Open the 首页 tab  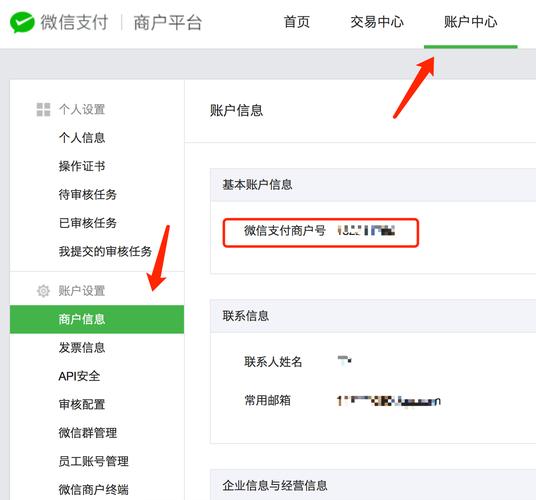(297, 22)
